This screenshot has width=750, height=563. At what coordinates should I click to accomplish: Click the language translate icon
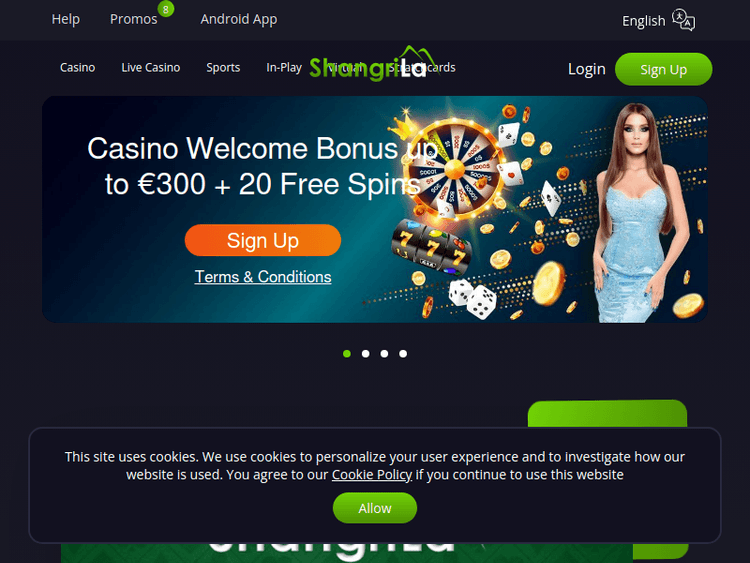(x=684, y=20)
